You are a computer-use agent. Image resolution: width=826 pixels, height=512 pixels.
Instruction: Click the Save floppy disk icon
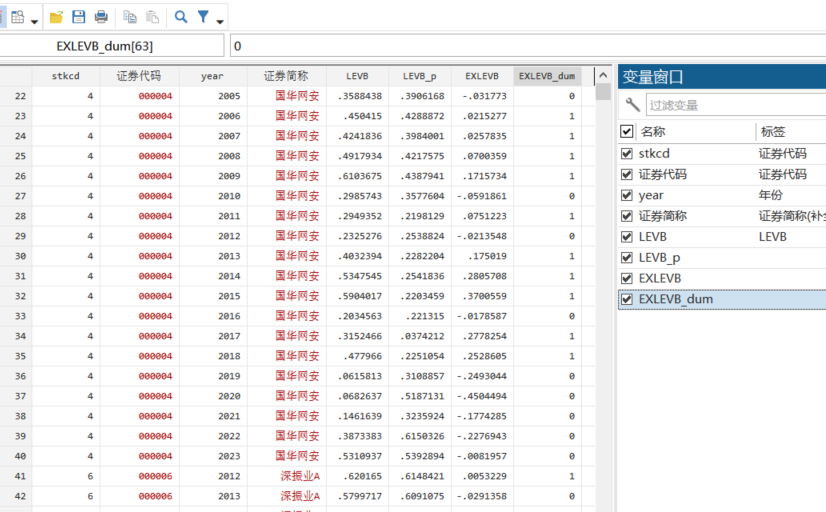79,17
